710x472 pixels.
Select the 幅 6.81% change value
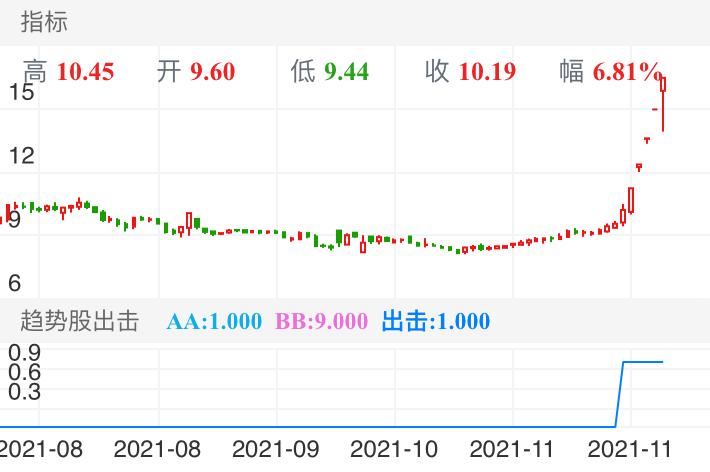[610, 72]
